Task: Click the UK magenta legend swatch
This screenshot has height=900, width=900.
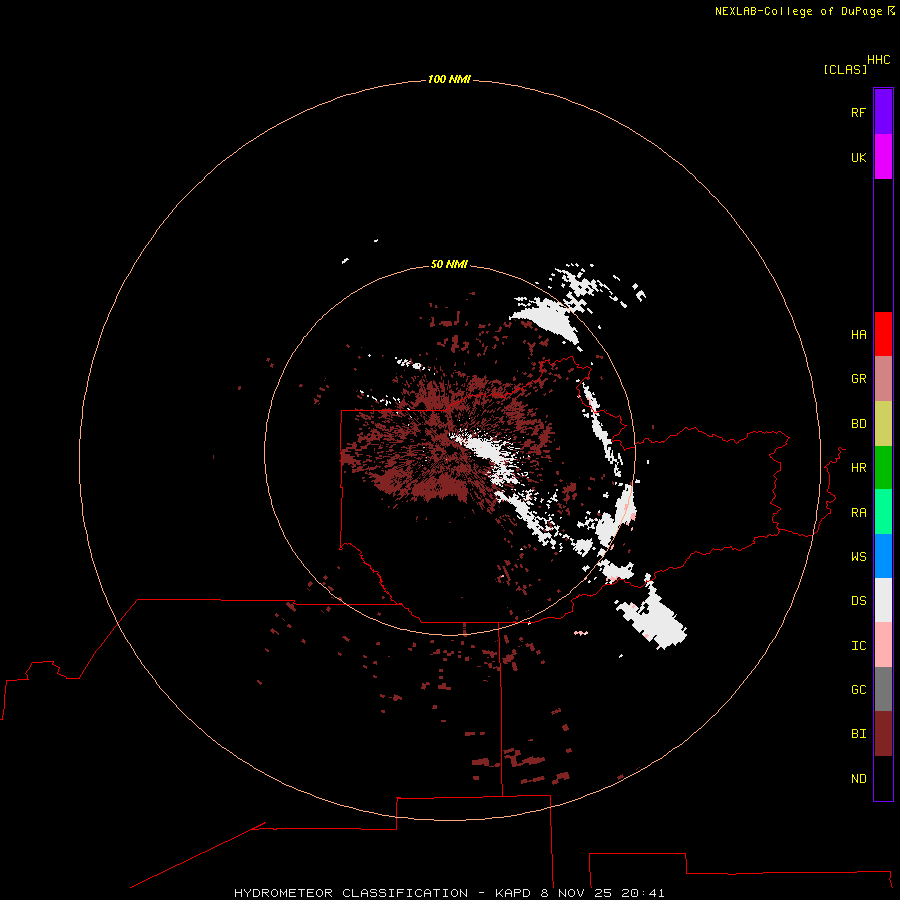Action: coord(883,157)
